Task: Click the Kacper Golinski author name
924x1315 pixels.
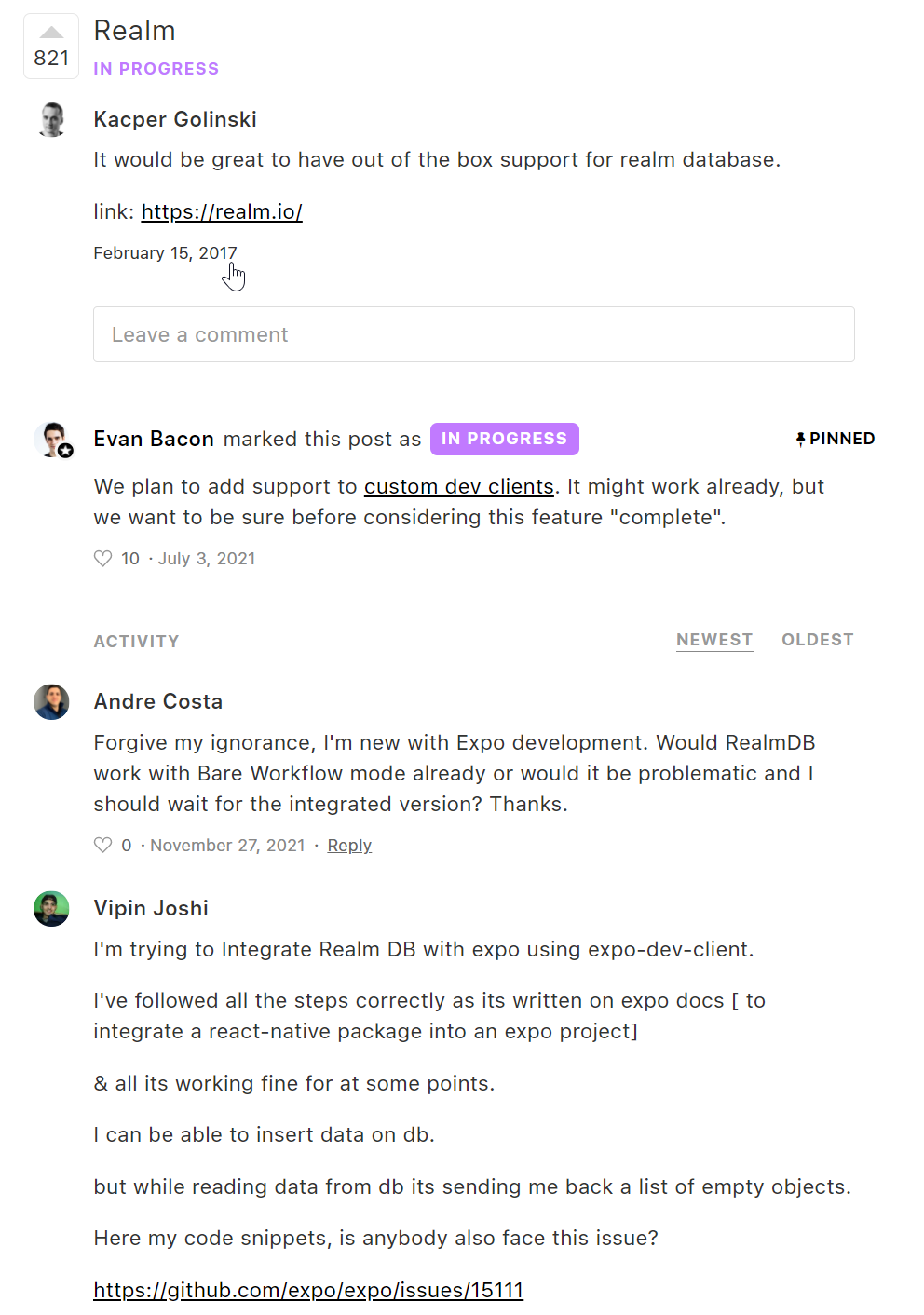Action: point(175,120)
